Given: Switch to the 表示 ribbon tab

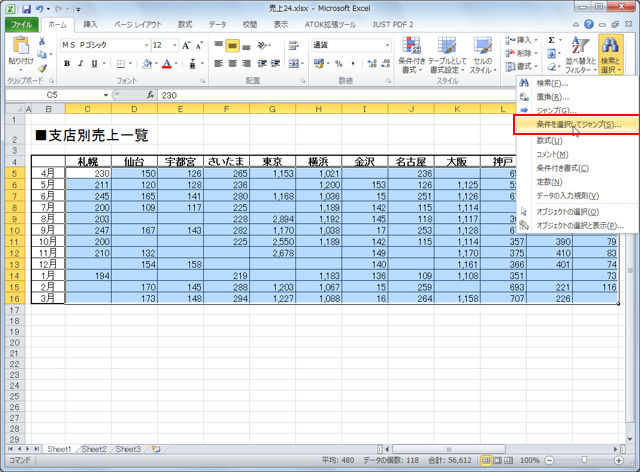Looking at the screenshot, I should coord(281,24).
